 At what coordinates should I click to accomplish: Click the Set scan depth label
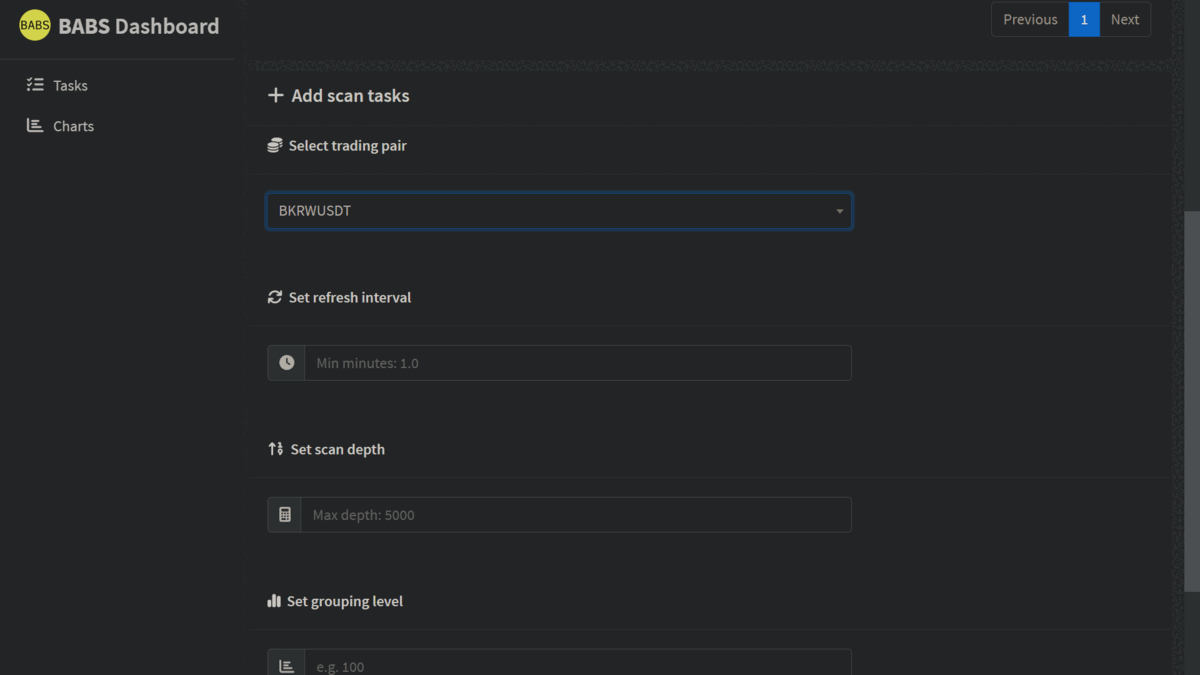pyautogui.click(x=338, y=450)
